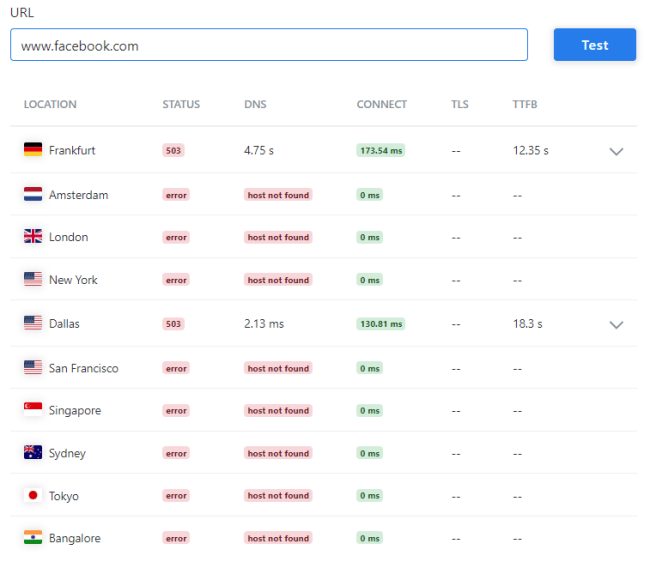650x574 pixels.
Task: Click the error badge in London row
Action: tap(176, 237)
